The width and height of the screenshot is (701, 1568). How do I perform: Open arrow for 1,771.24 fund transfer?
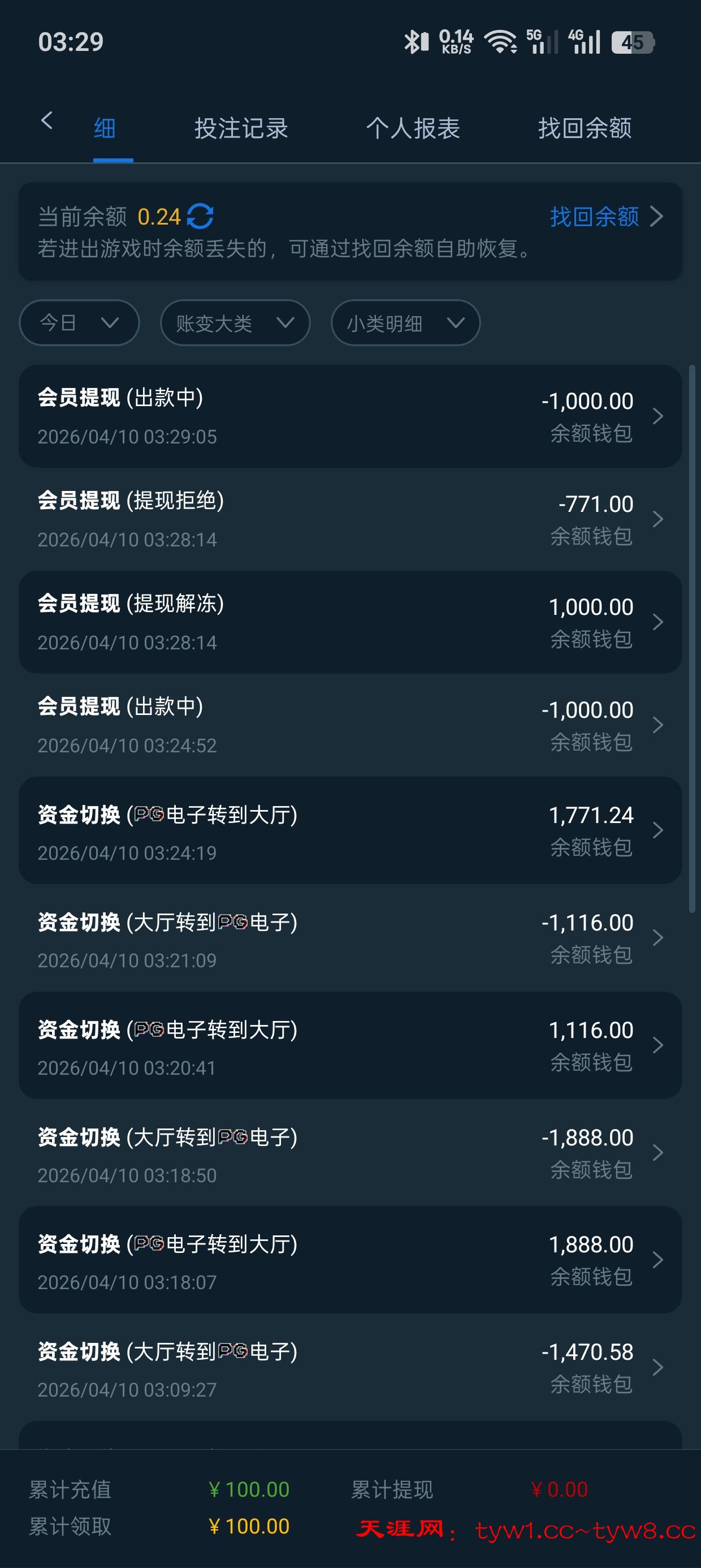pos(658,830)
